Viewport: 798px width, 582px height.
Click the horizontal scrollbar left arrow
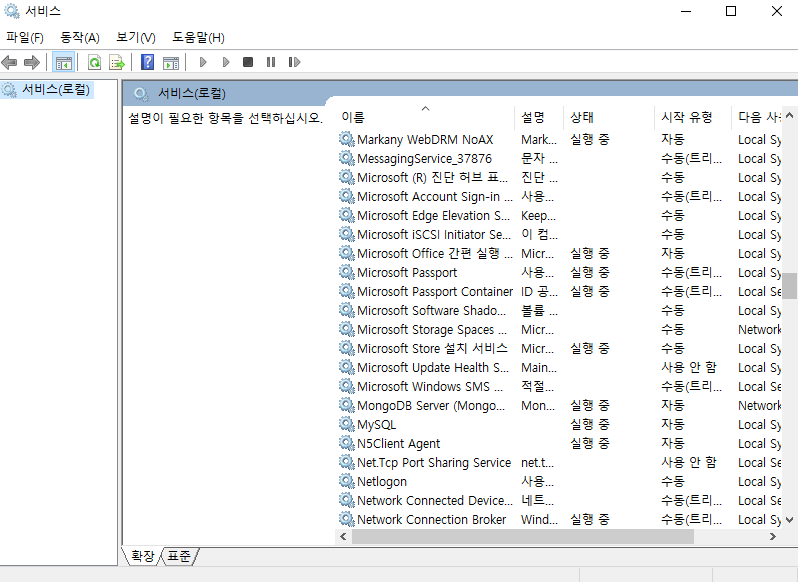pos(343,536)
